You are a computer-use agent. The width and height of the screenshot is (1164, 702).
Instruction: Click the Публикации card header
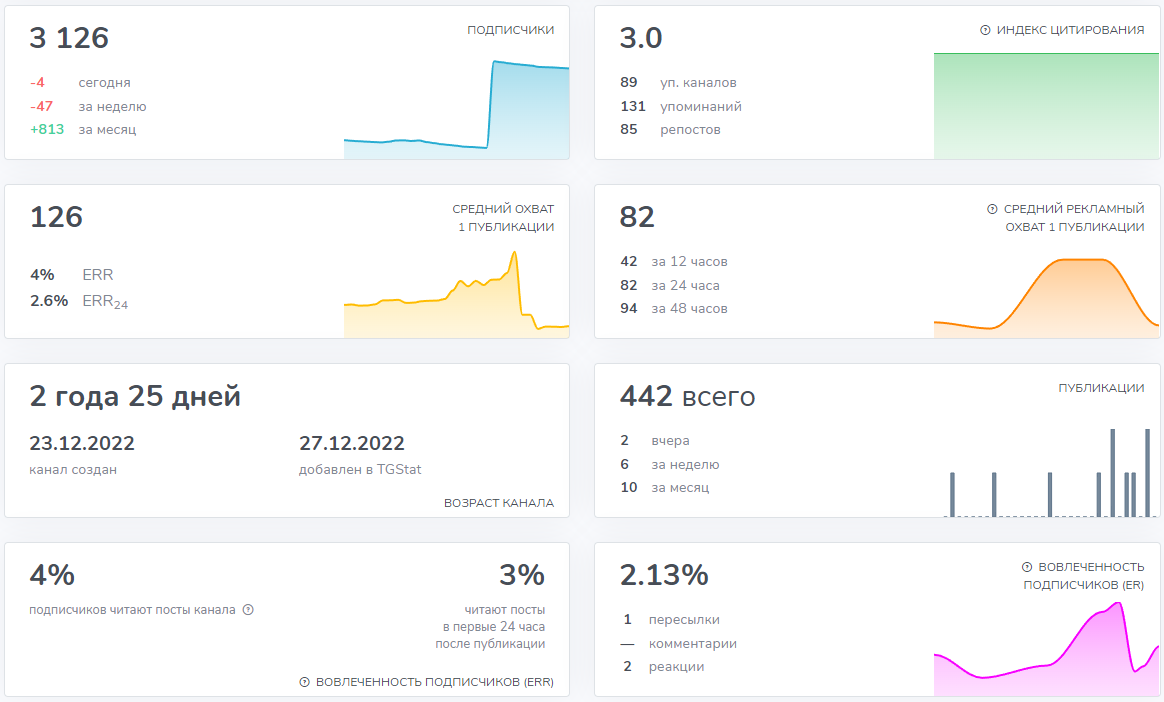(1101, 388)
